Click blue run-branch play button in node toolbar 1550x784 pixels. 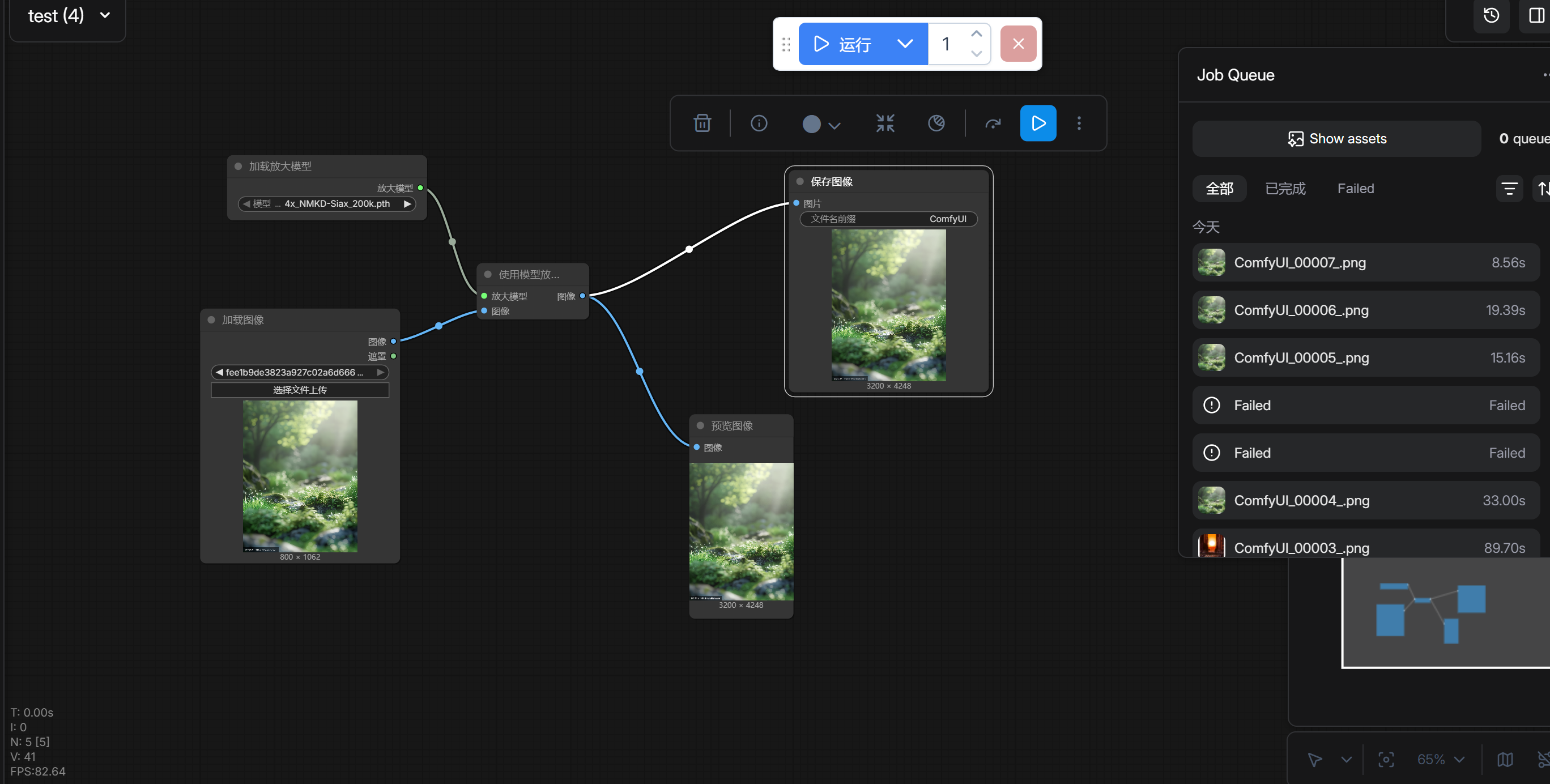pos(1037,123)
